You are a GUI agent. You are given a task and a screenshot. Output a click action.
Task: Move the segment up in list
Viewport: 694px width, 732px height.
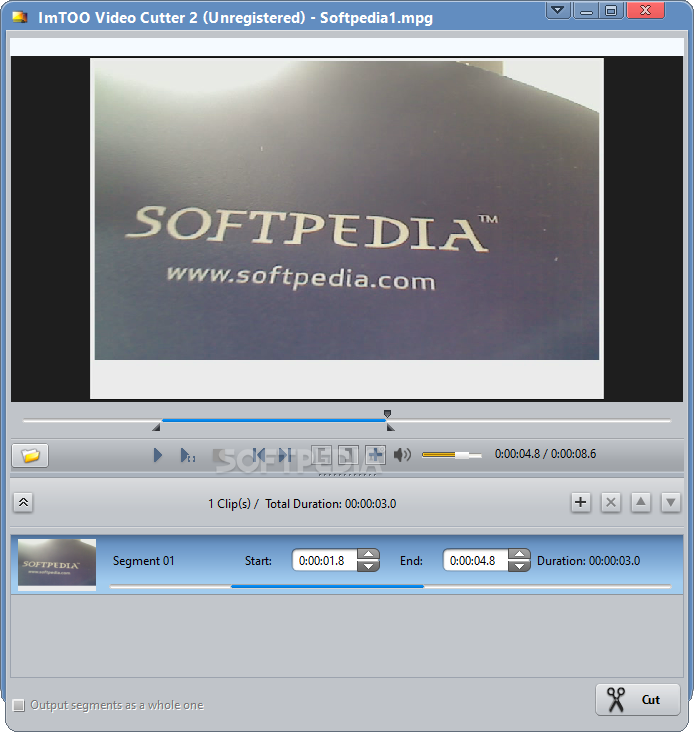click(641, 502)
